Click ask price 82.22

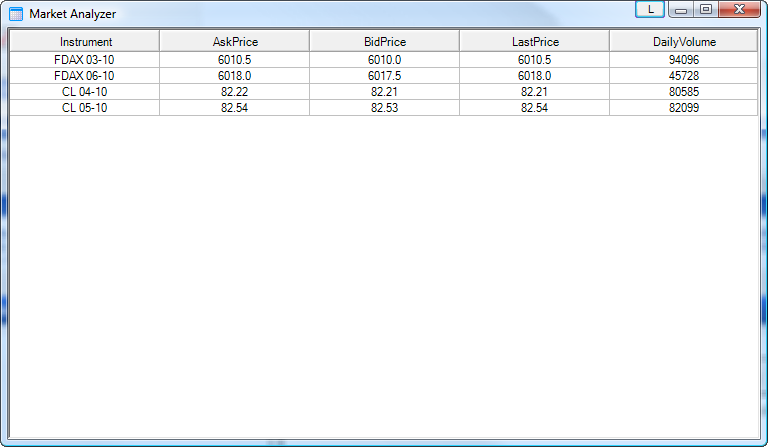235,92
